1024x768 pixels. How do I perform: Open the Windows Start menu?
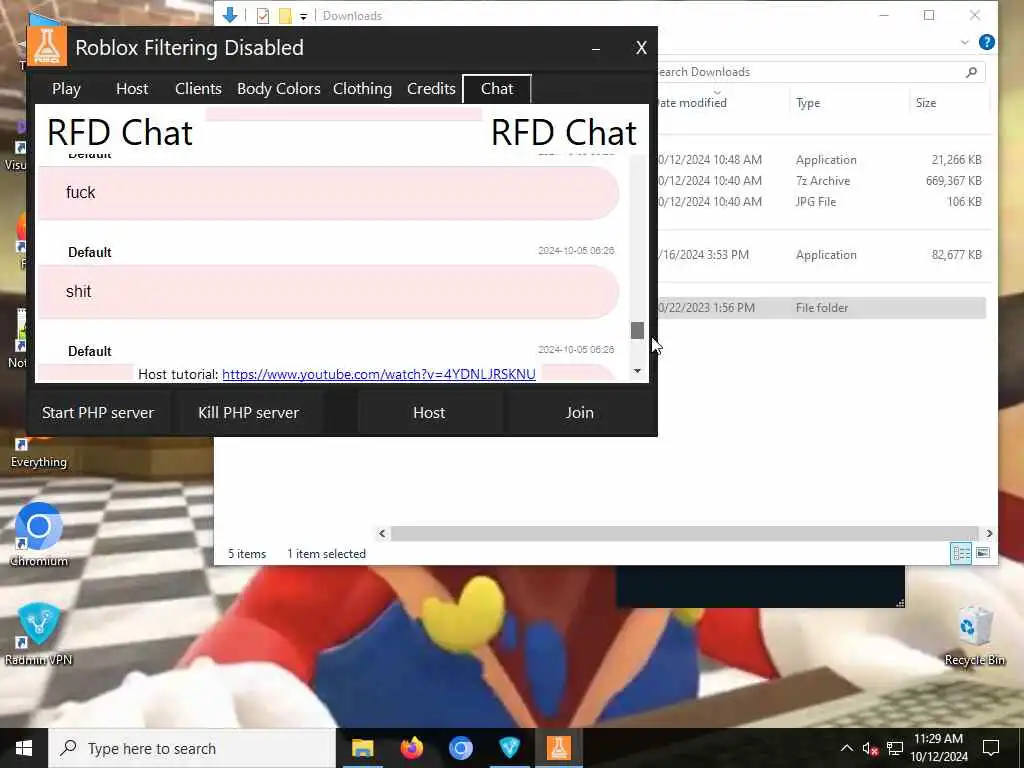tap(24, 748)
